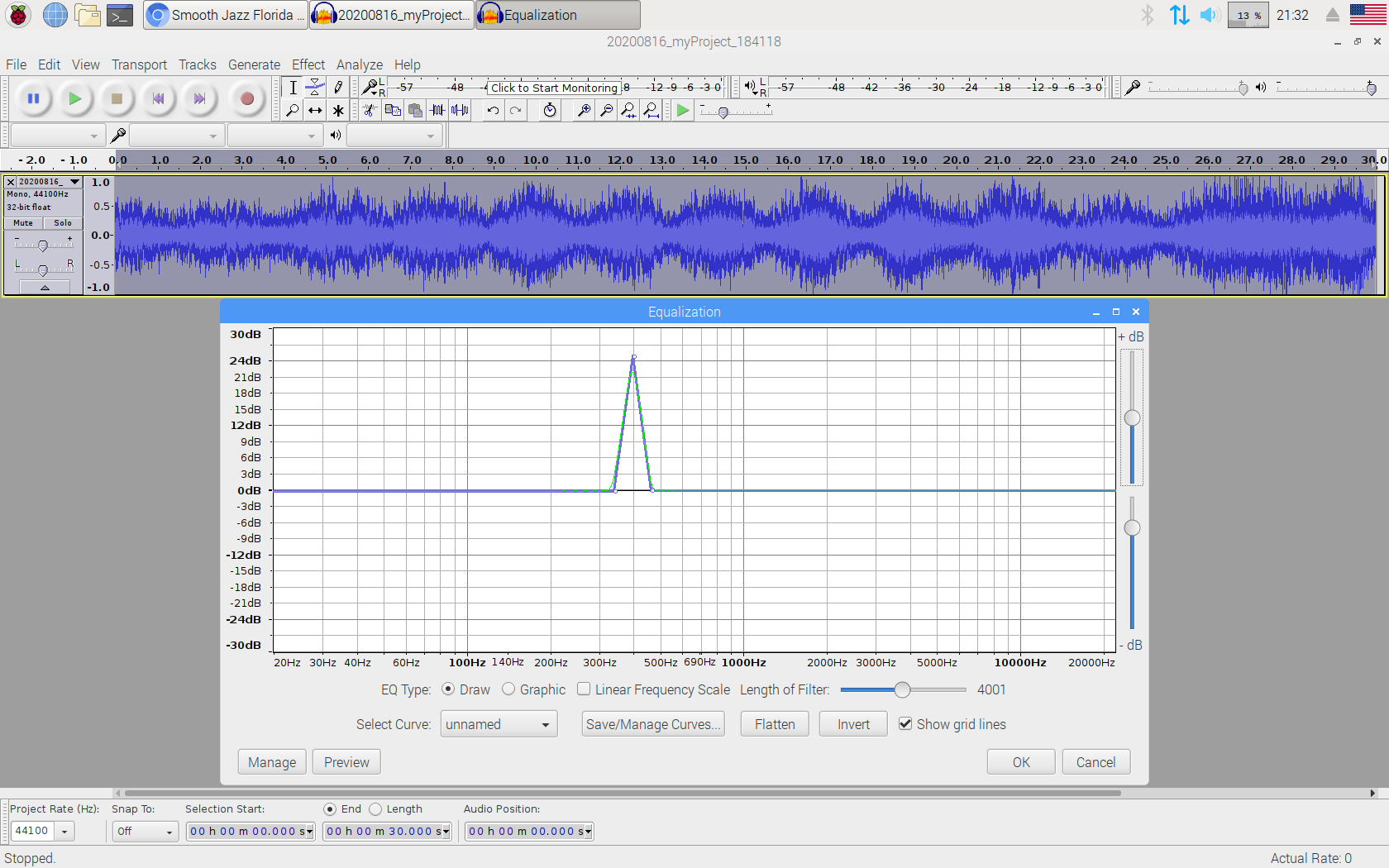Image resolution: width=1389 pixels, height=868 pixels.
Task: Expand the Project Rate dropdown
Action: [64, 831]
